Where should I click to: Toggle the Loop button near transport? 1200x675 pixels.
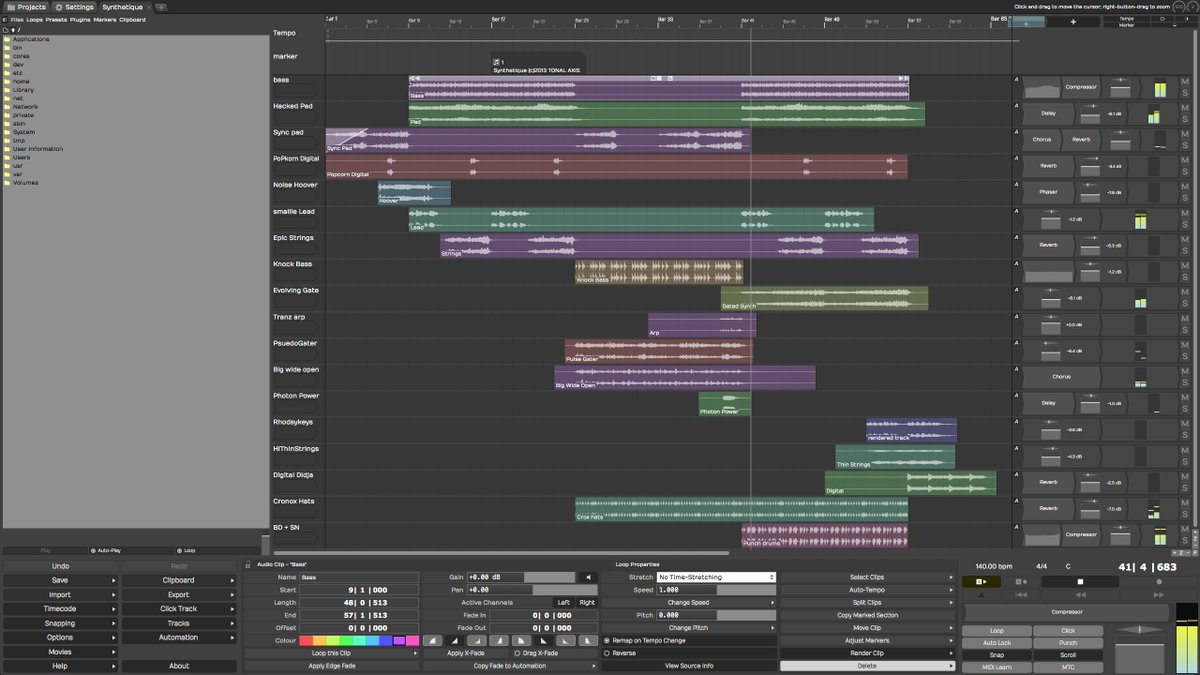(997, 631)
